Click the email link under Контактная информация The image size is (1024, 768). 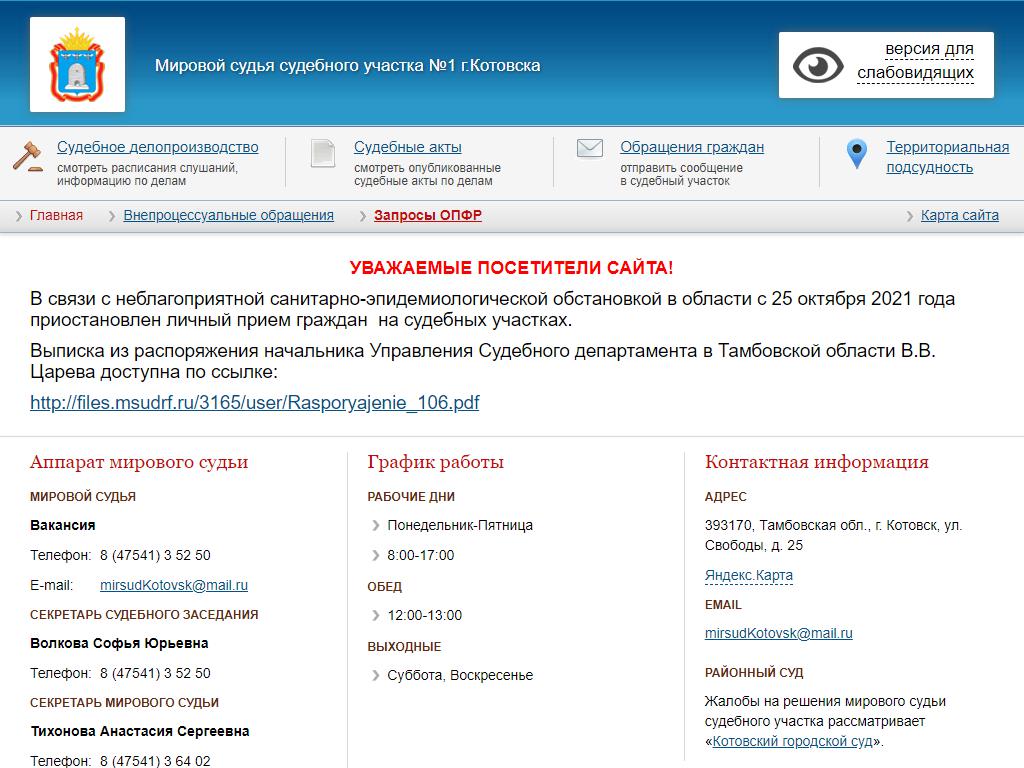click(778, 633)
